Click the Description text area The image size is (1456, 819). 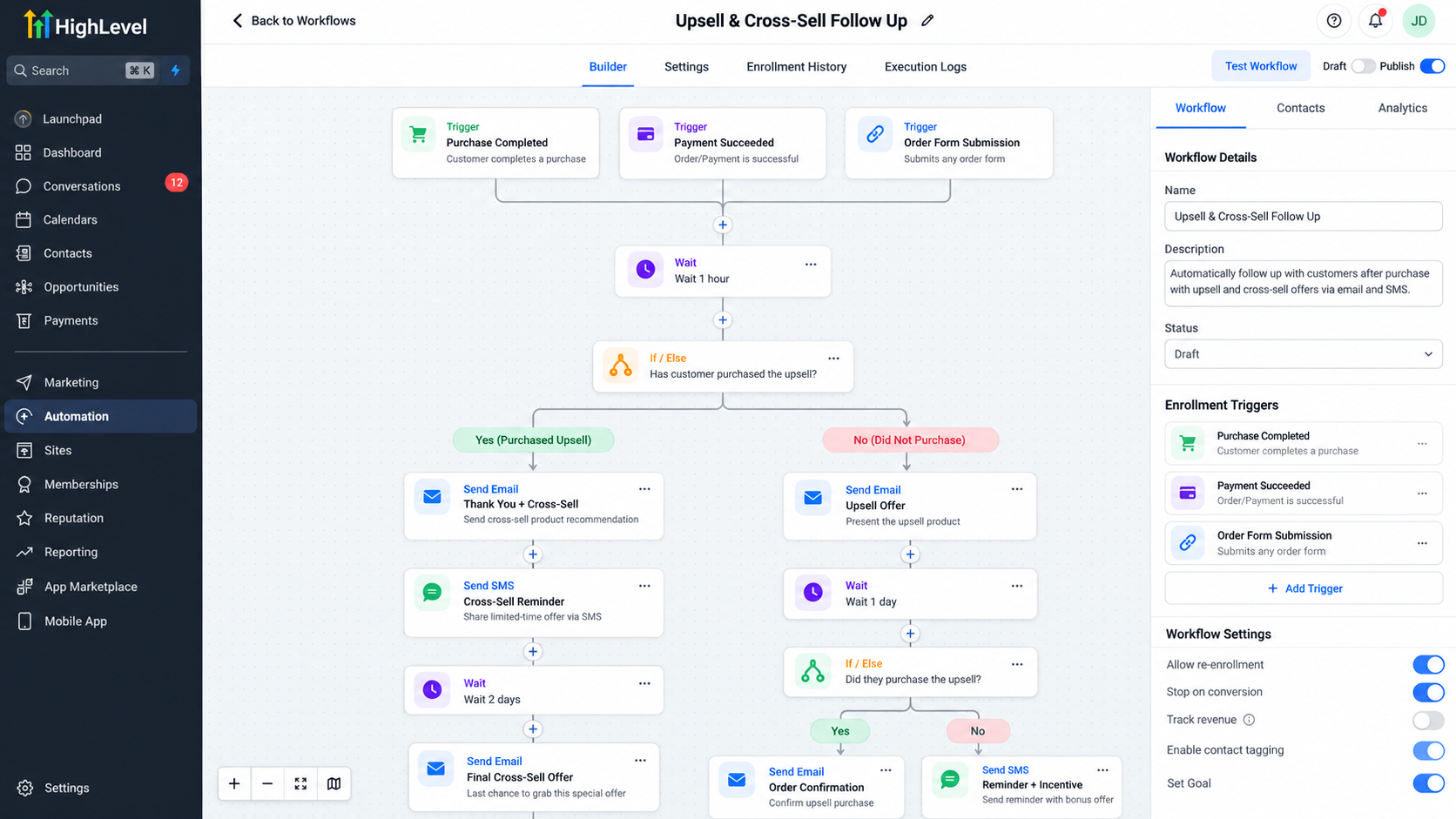pos(1303,282)
